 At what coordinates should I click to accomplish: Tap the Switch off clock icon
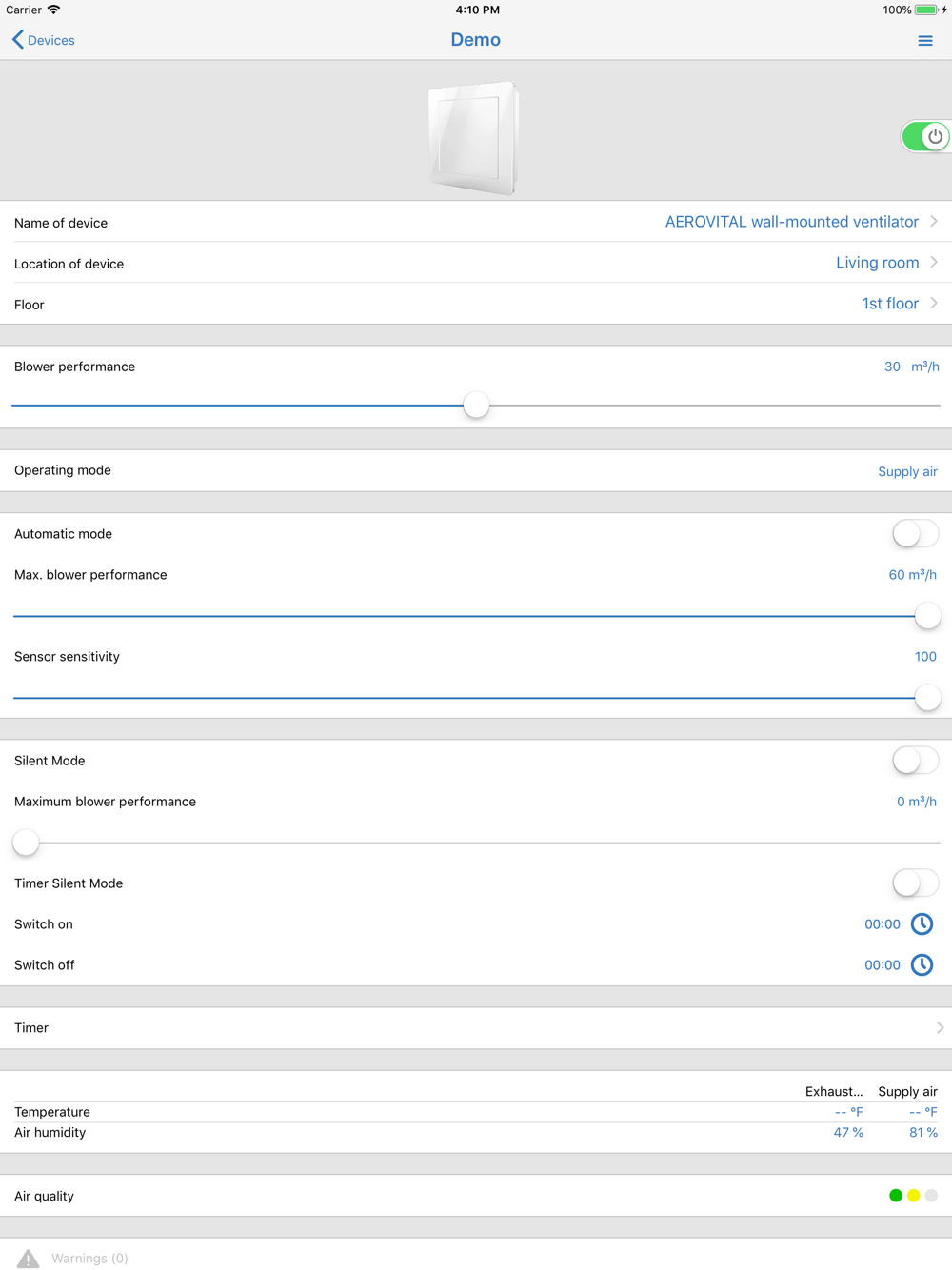922,965
